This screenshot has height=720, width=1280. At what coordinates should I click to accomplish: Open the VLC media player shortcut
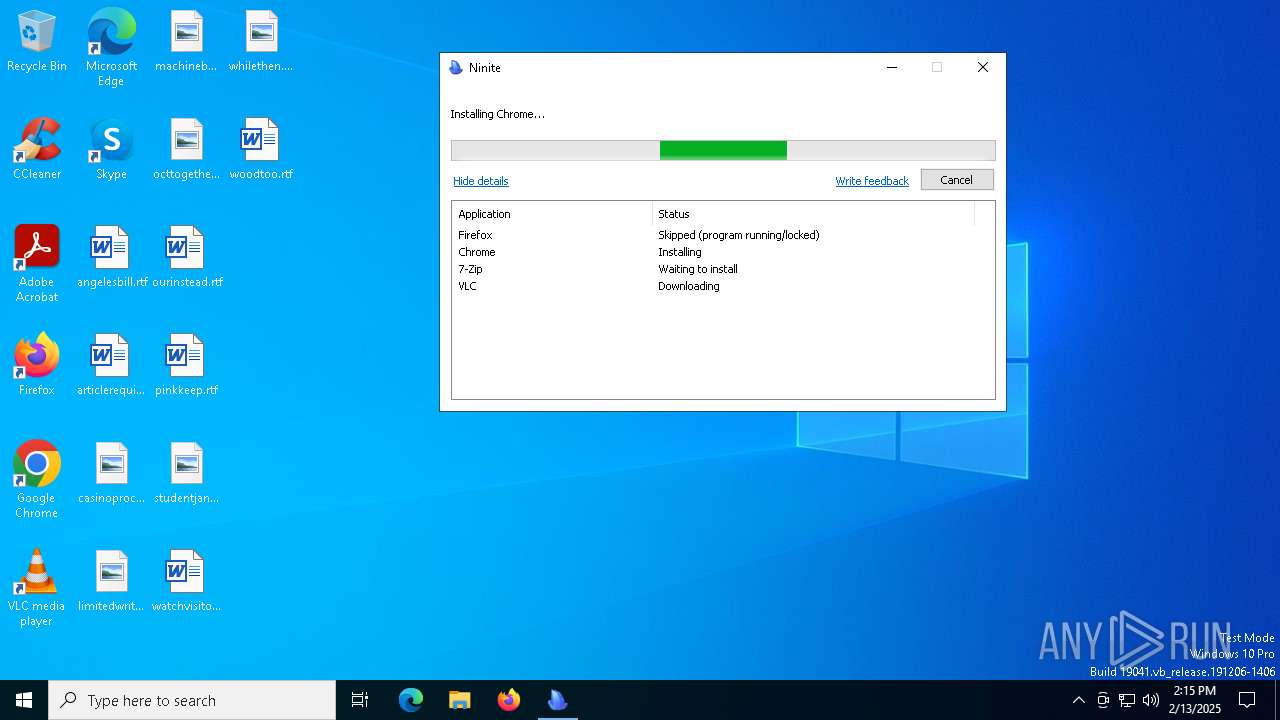tap(37, 588)
